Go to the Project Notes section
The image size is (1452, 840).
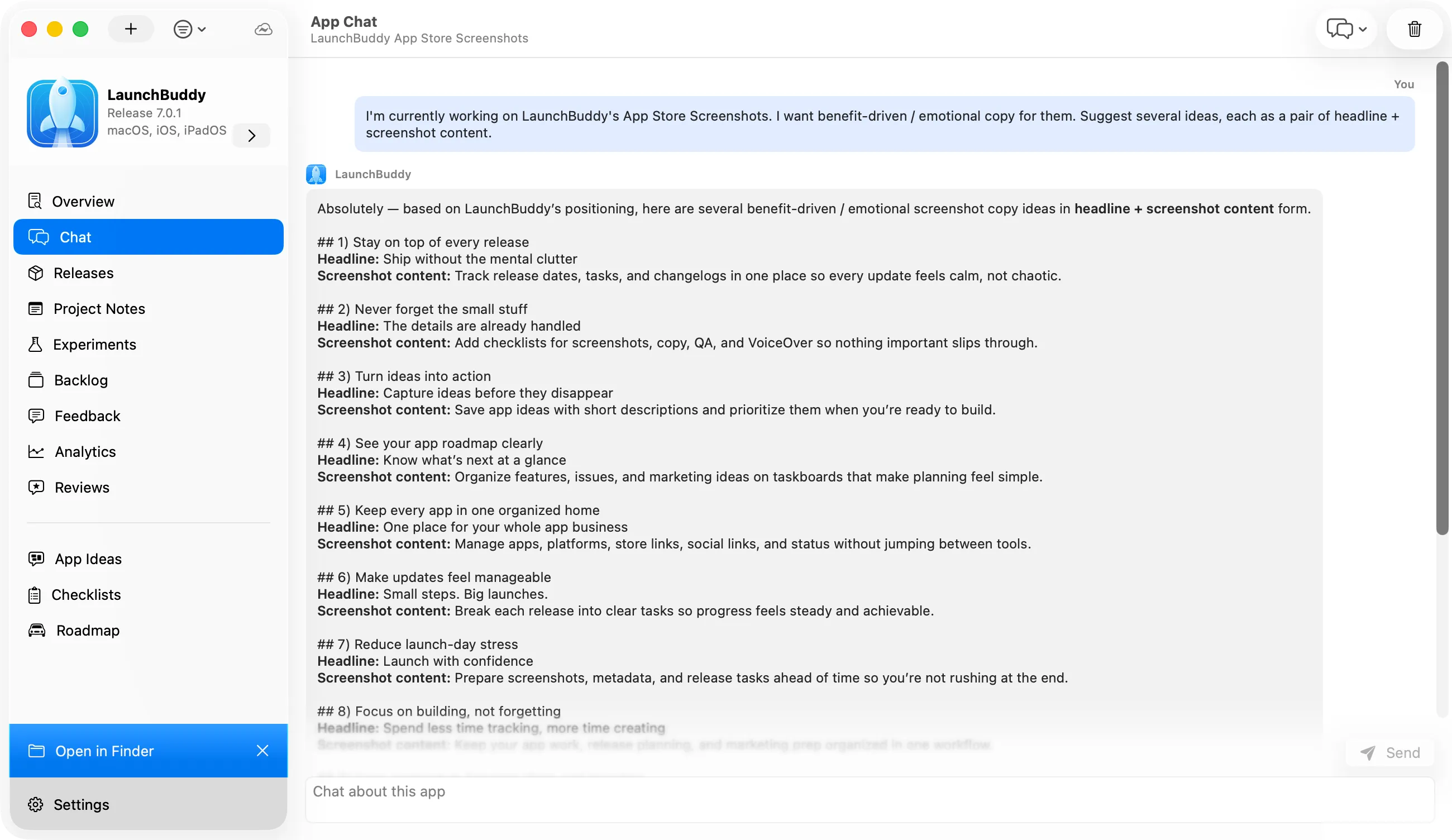point(148,308)
